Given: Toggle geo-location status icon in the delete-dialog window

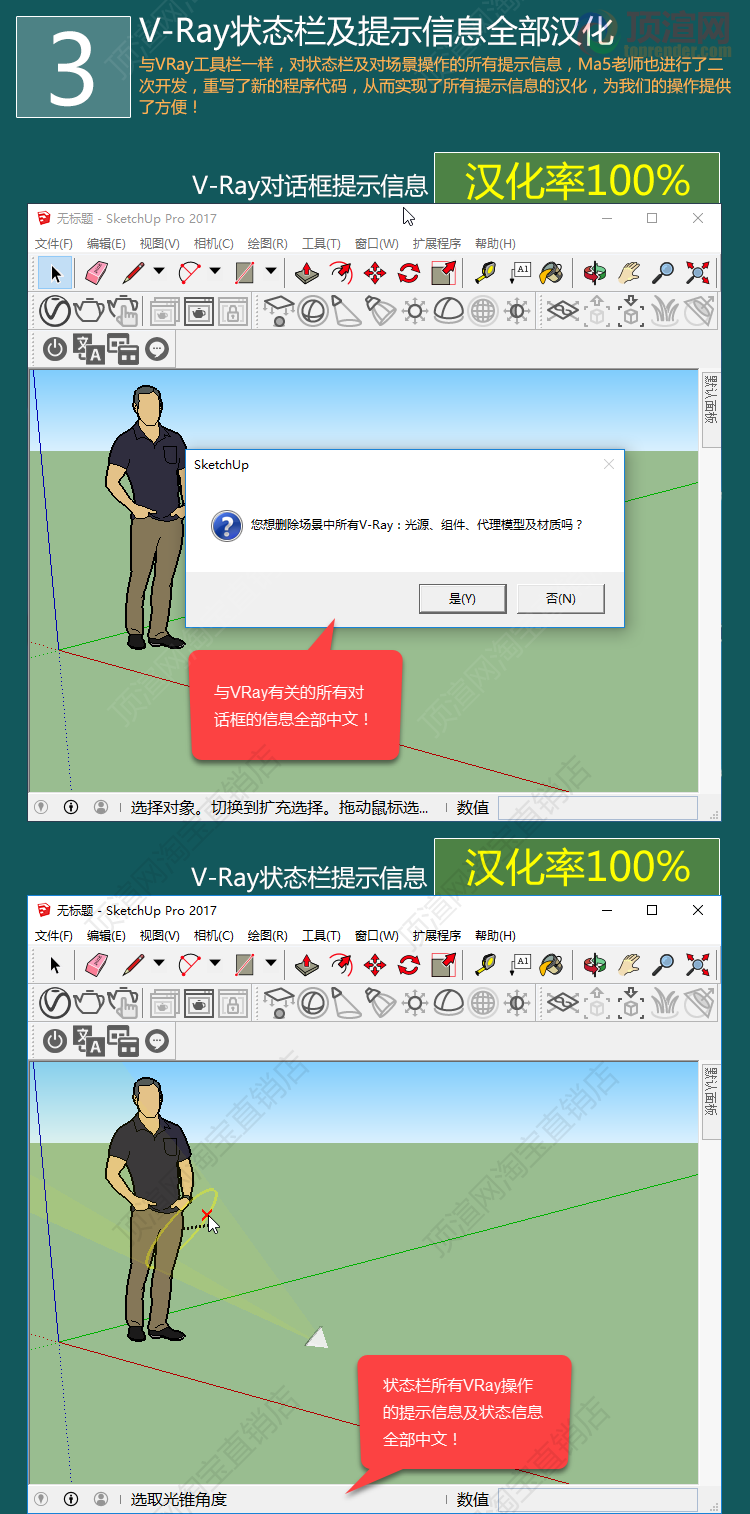Looking at the screenshot, I should pos(41,807).
